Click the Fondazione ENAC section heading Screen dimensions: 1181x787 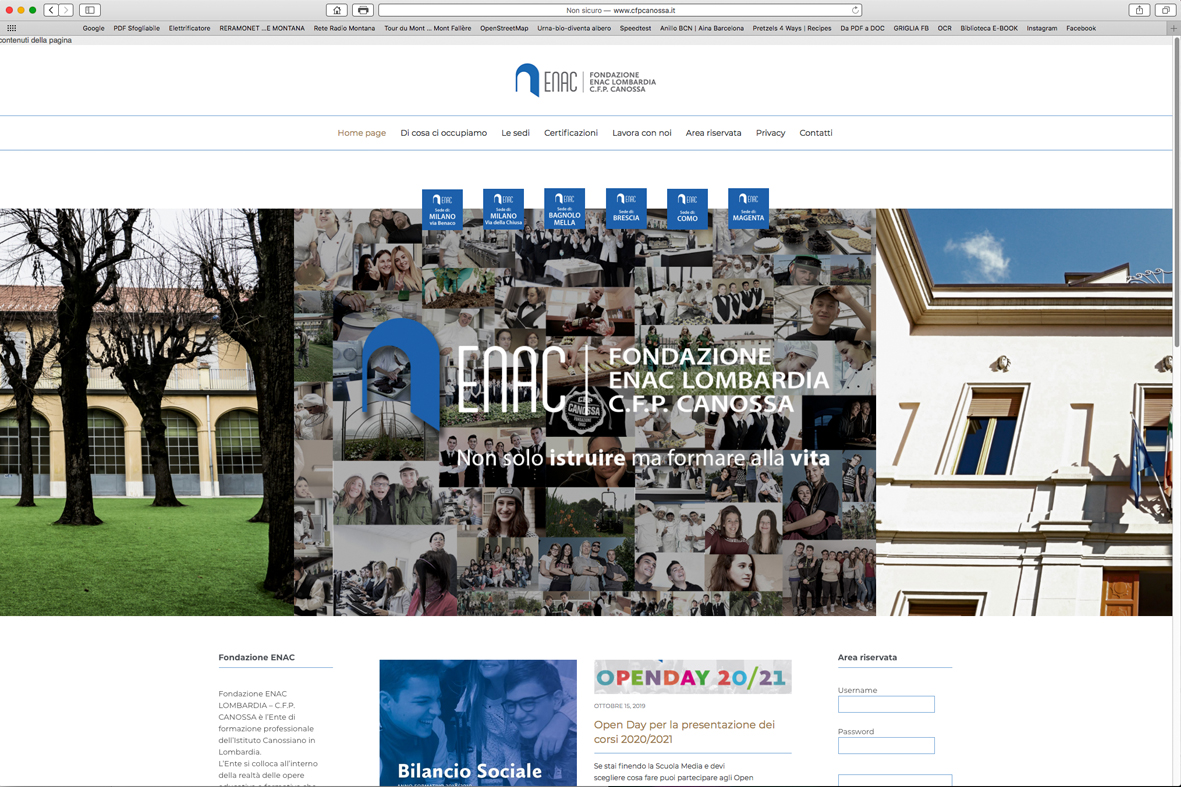point(257,657)
